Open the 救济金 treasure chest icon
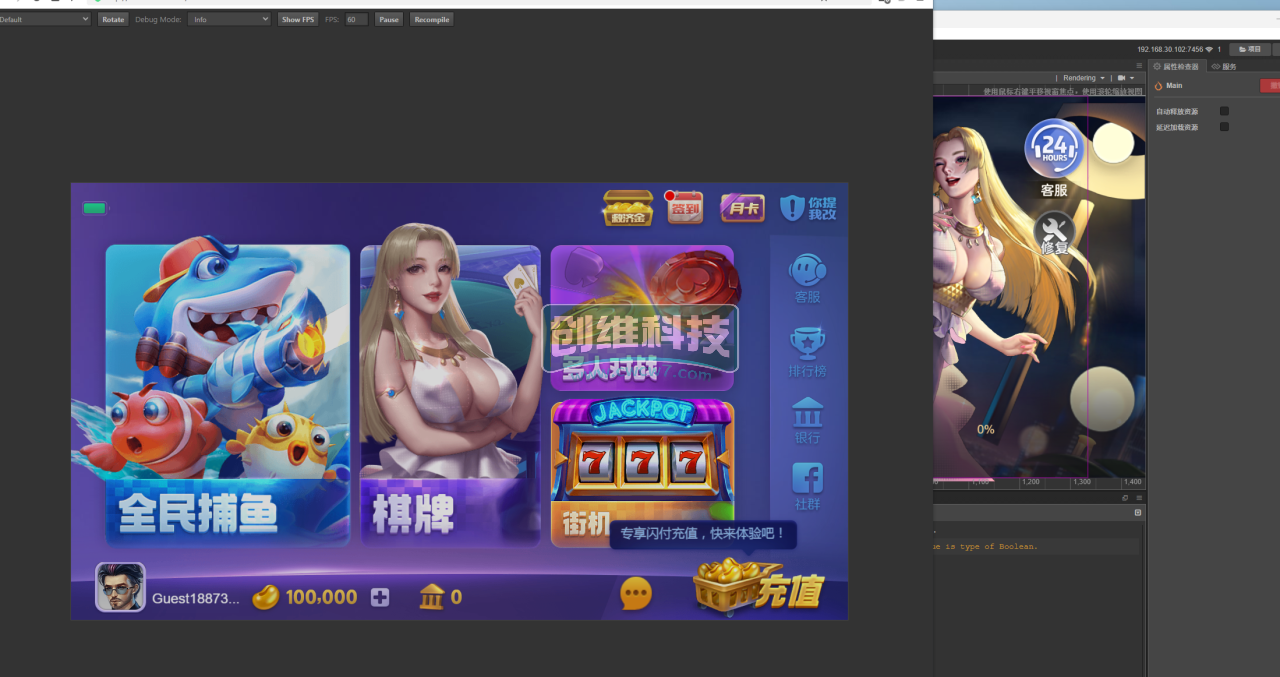 [628, 208]
